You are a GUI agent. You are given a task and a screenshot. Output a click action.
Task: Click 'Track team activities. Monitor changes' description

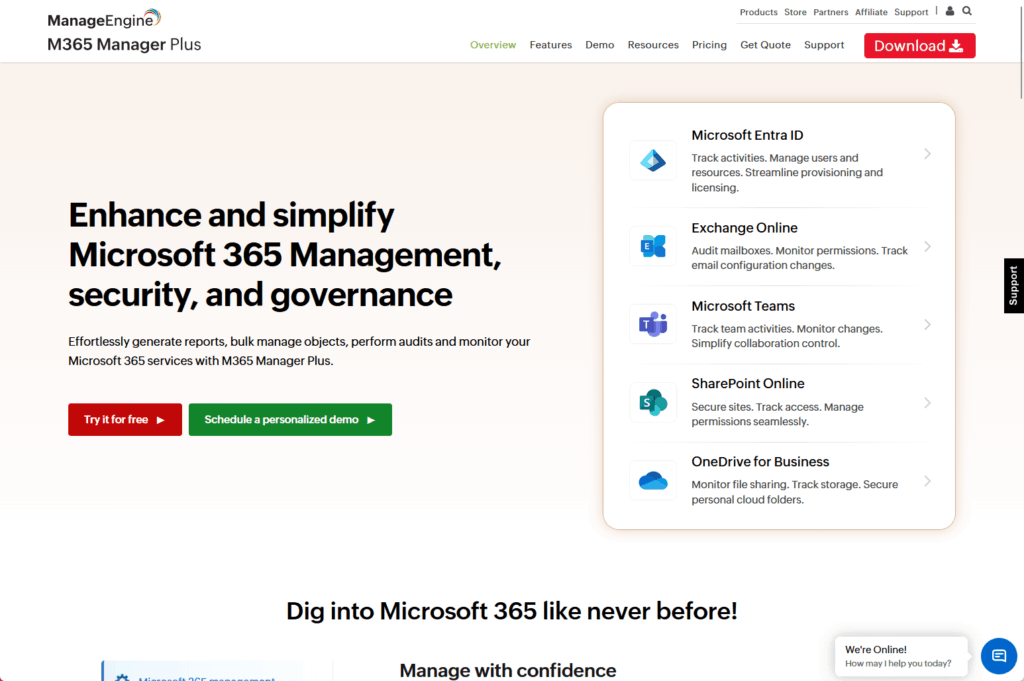click(787, 336)
